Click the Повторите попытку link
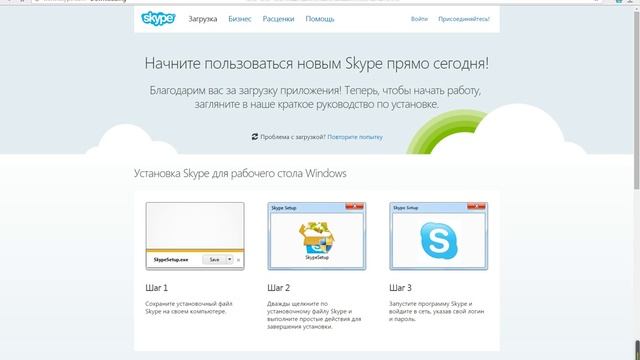 (x=355, y=137)
